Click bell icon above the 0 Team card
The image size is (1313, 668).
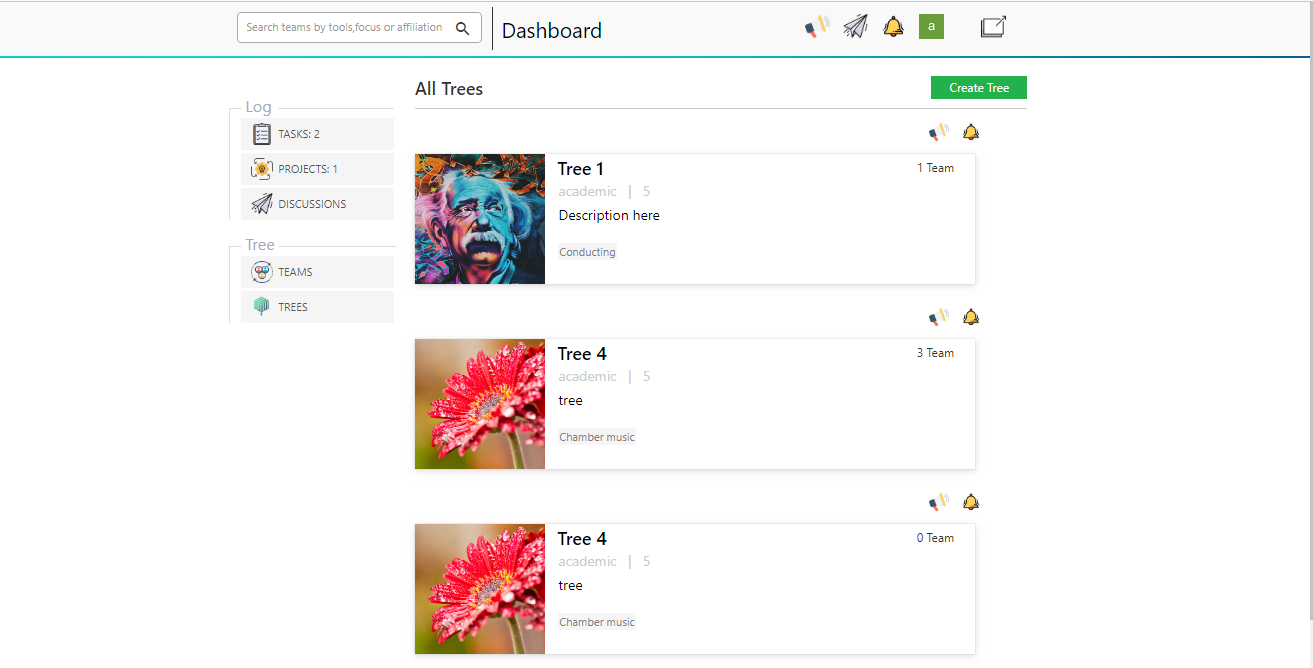[x=970, y=502]
